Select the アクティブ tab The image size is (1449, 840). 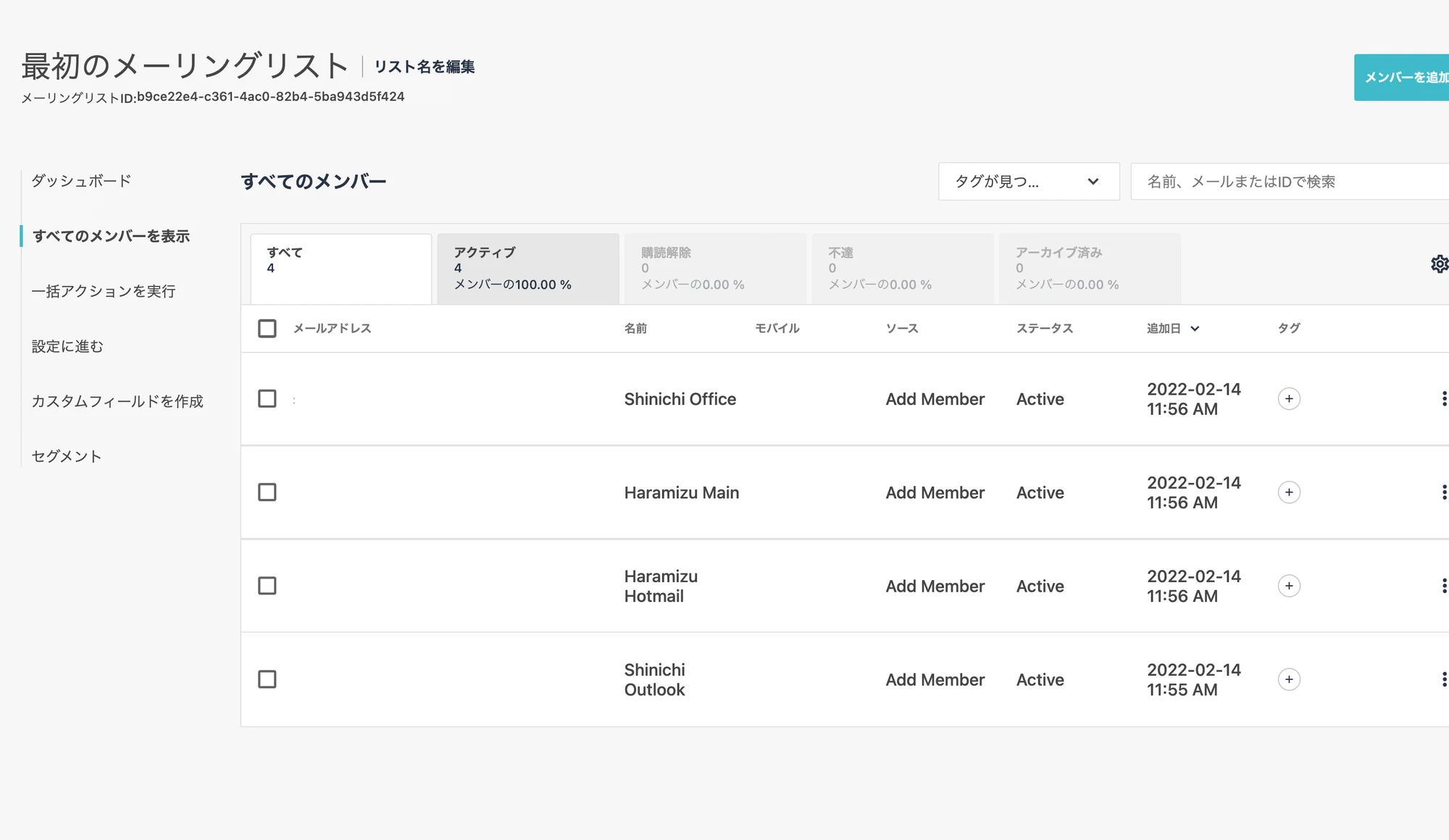528,269
